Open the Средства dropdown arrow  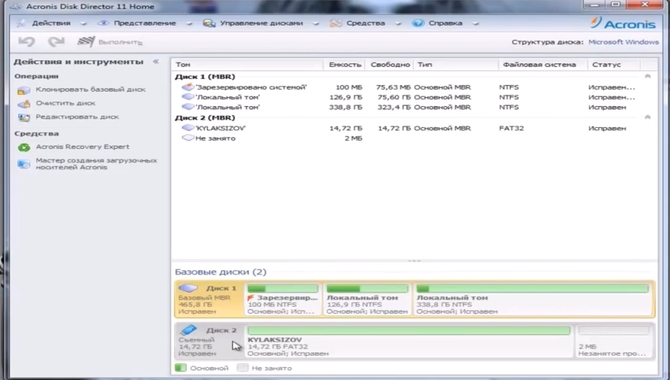(398, 24)
